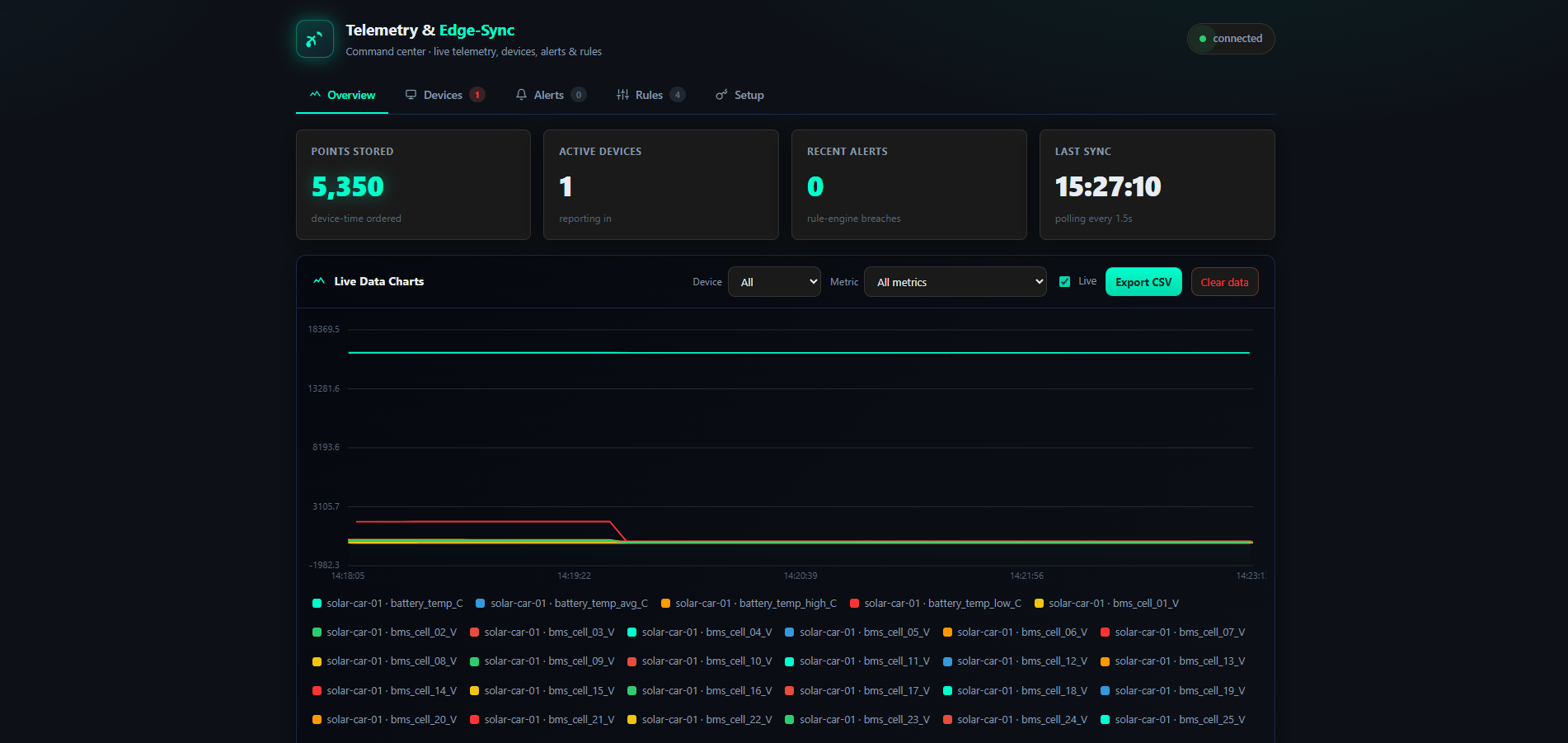Hide the bms_cell_03_V legend series
The image size is (1568, 743).
tap(542, 632)
